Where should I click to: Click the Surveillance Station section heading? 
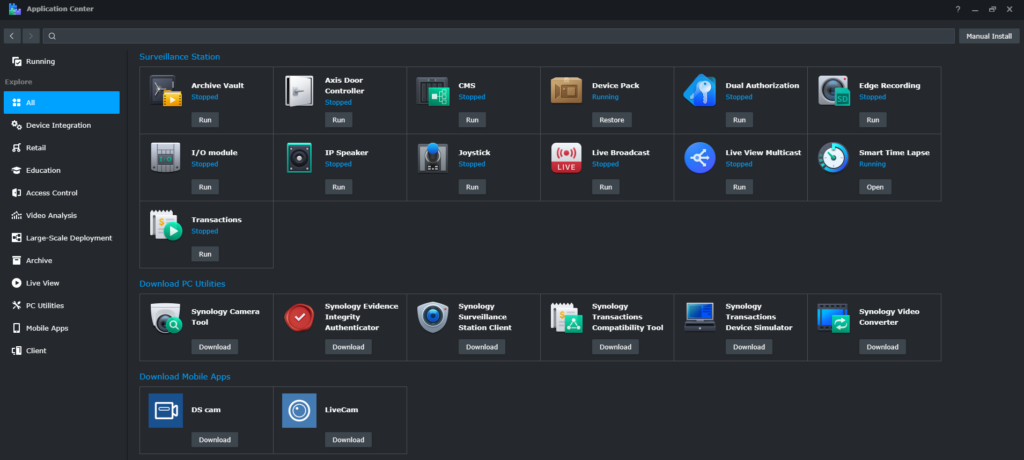pos(180,57)
